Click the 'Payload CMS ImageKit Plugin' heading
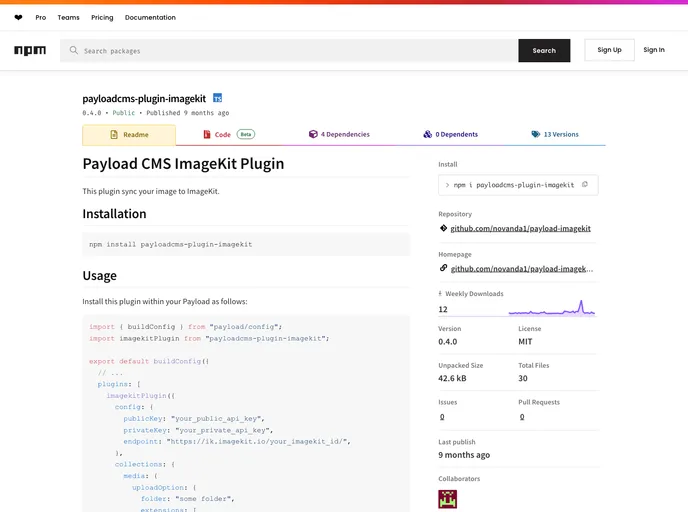Screen dimensions: 688x512 tap(183, 164)
